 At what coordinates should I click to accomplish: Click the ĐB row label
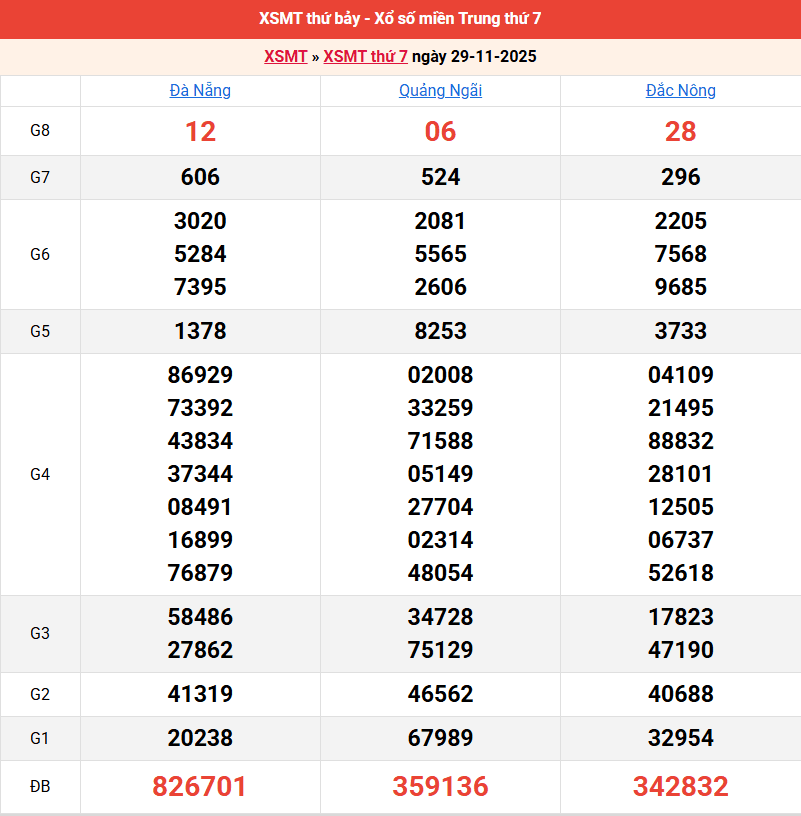point(40,787)
